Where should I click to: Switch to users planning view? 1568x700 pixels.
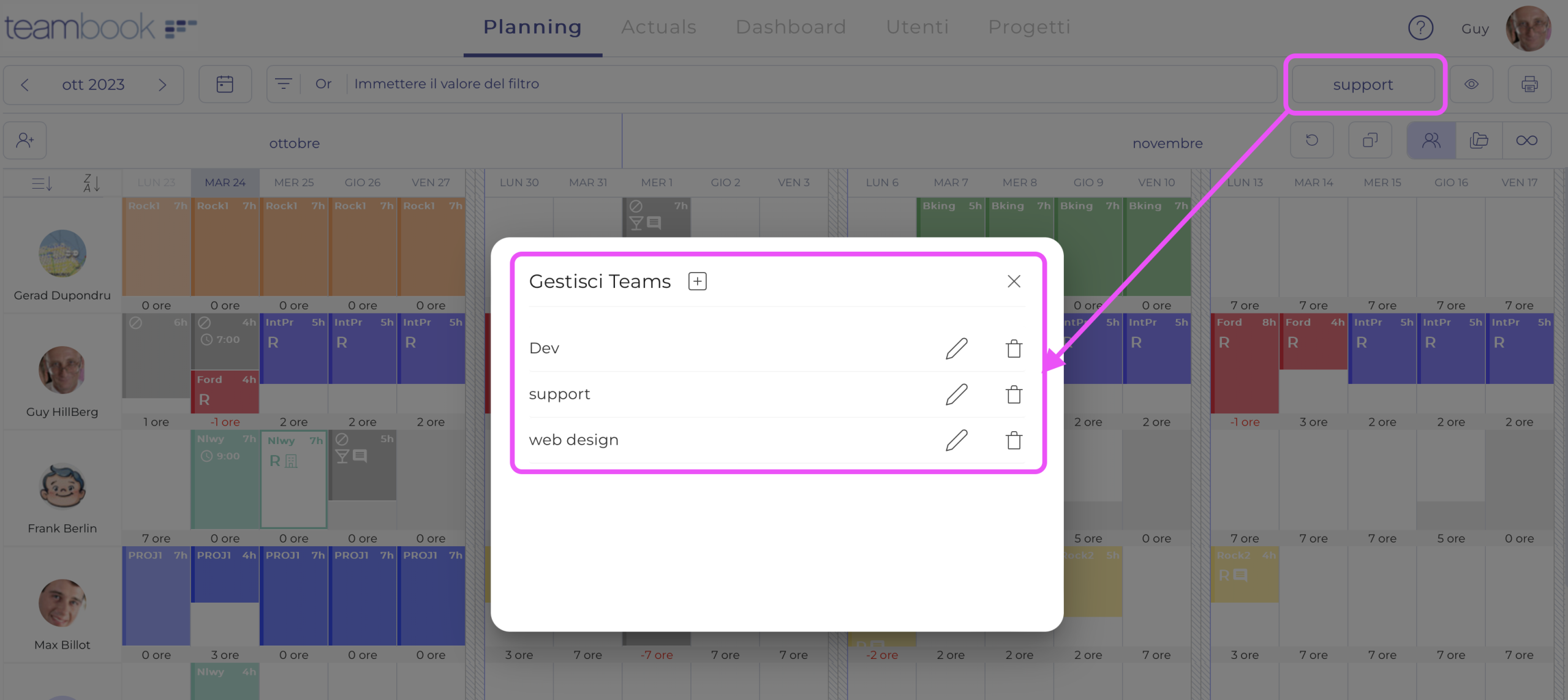(1431, 141)
